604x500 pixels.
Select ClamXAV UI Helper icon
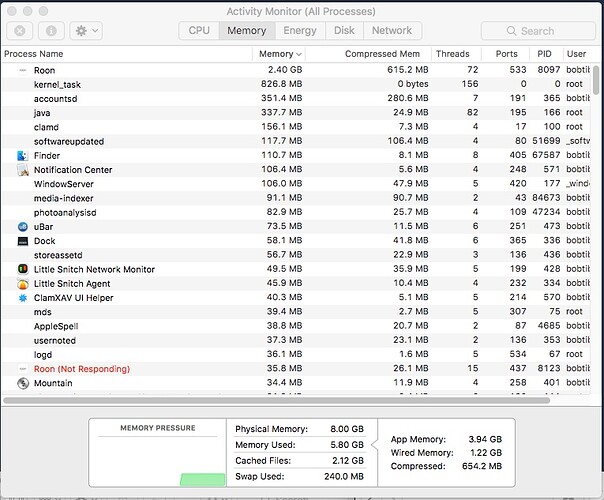pos(23,298)
